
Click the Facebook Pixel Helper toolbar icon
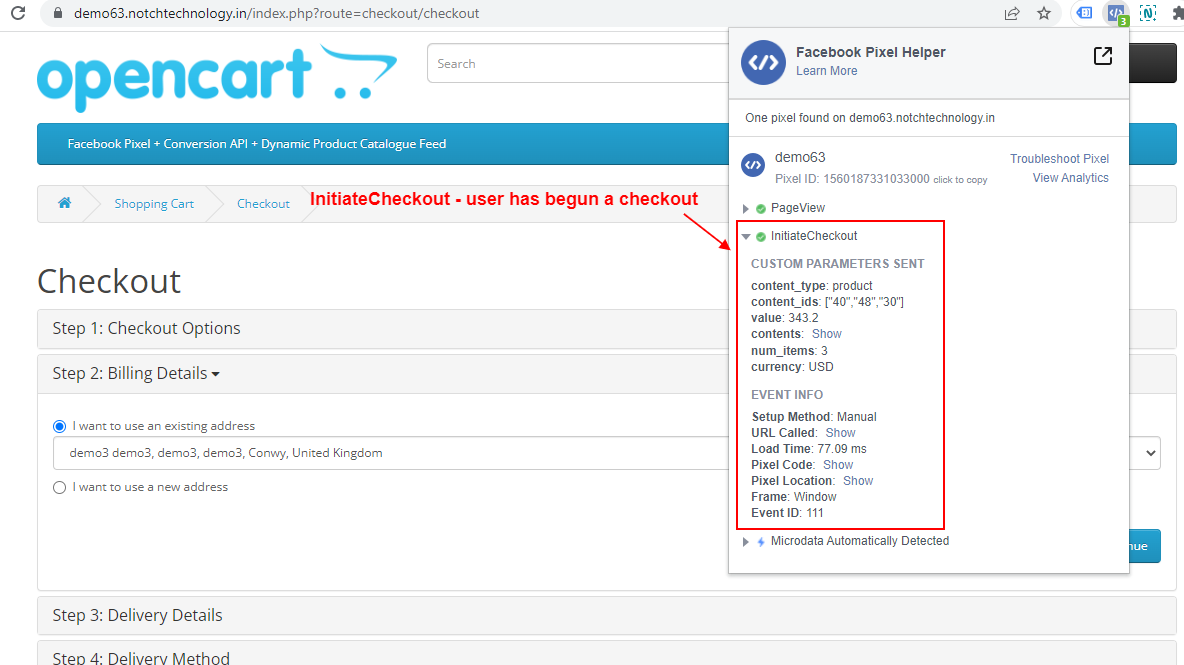coord(1114,13)
